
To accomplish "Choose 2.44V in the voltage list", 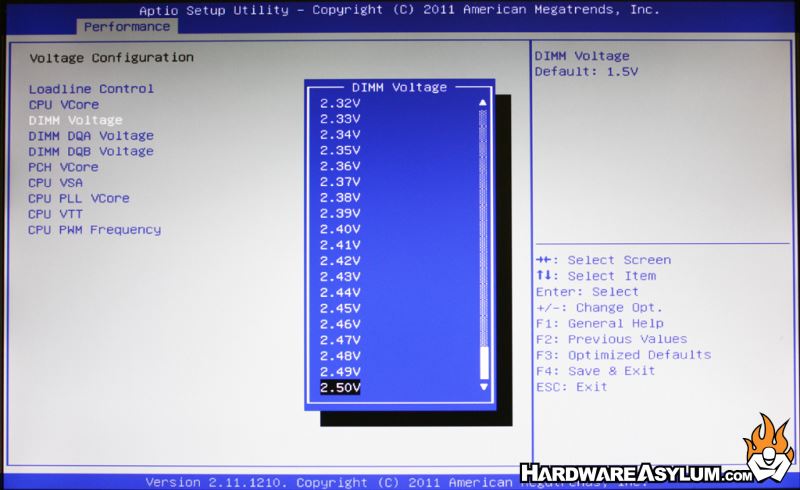I will point(340,293).
